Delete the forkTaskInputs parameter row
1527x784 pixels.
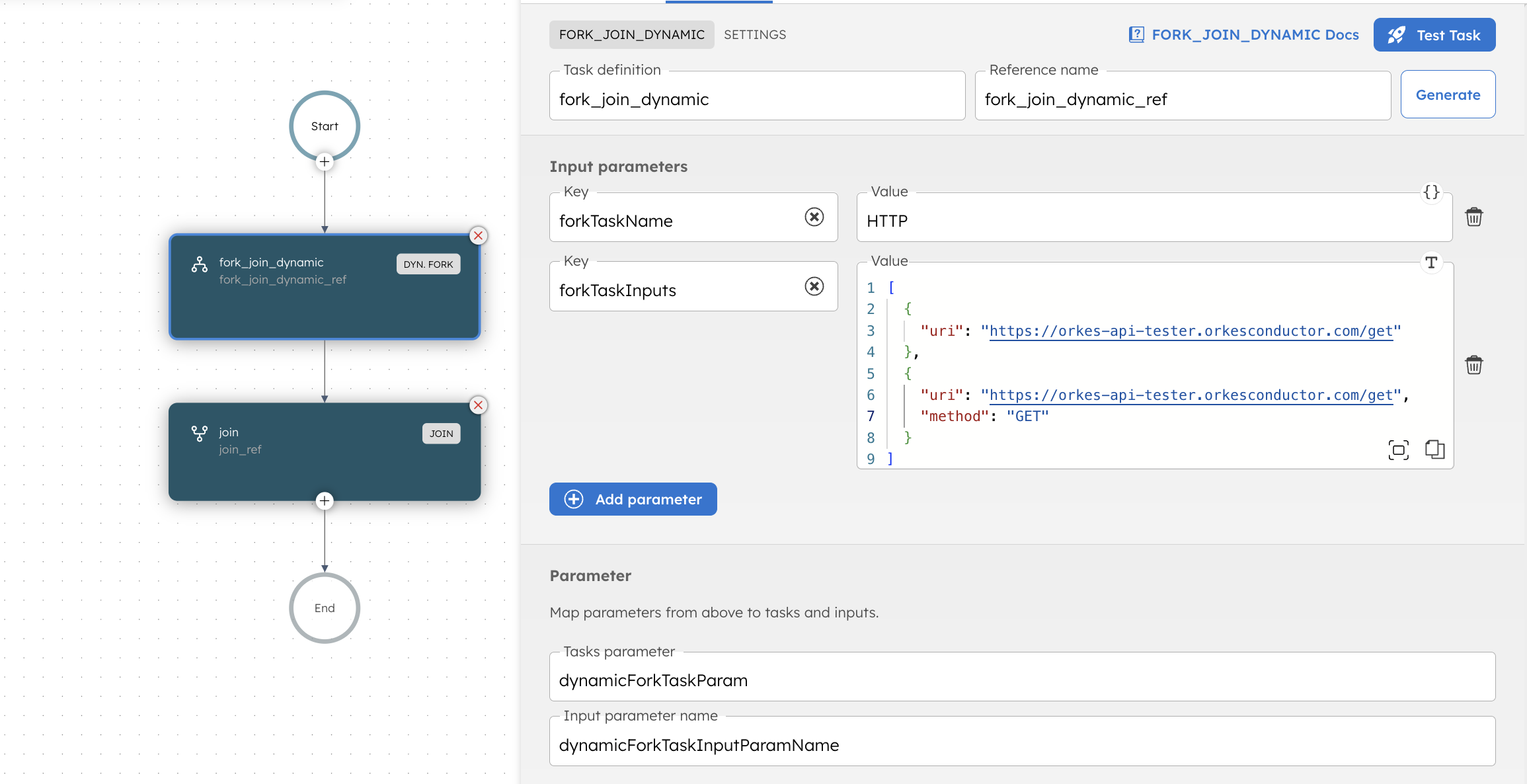[x=1473, y=364]
